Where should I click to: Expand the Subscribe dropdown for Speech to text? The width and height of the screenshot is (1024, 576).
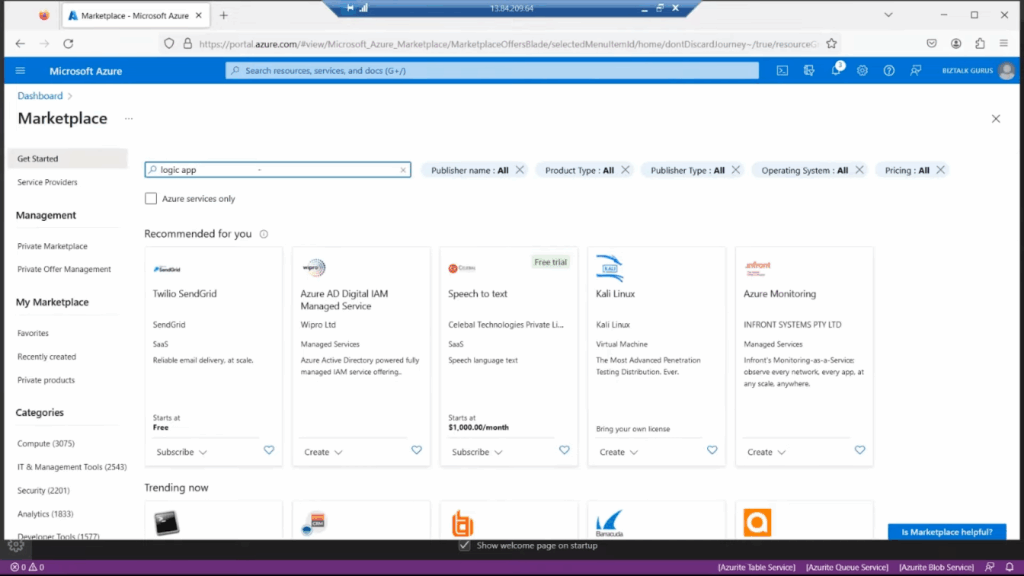[x=477, y=452]
